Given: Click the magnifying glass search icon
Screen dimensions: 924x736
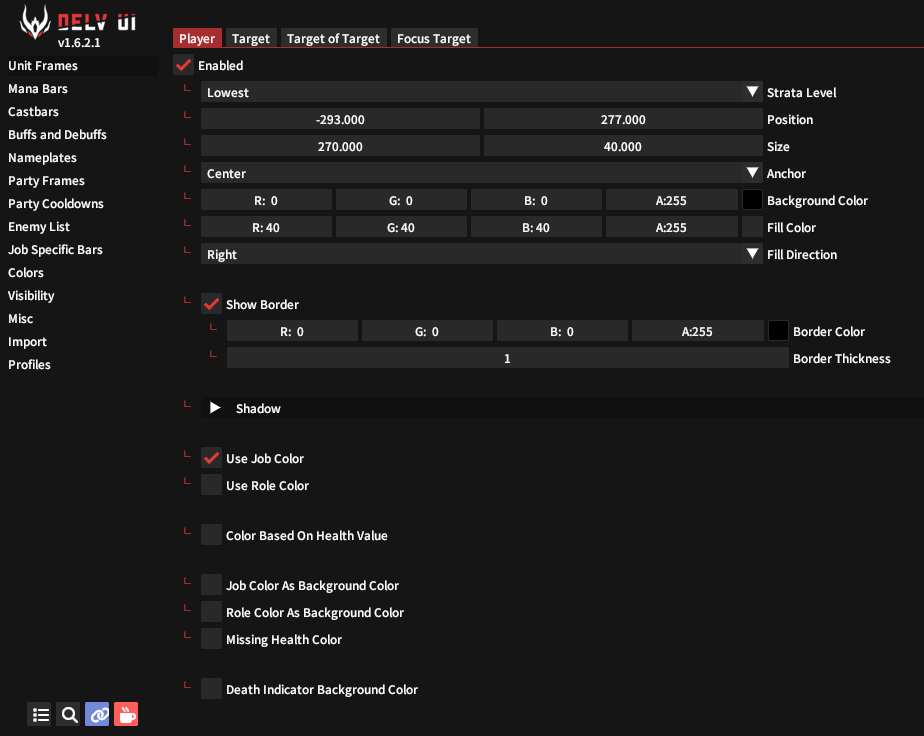Looking at the screenshot, I should [x=69, y=714].
